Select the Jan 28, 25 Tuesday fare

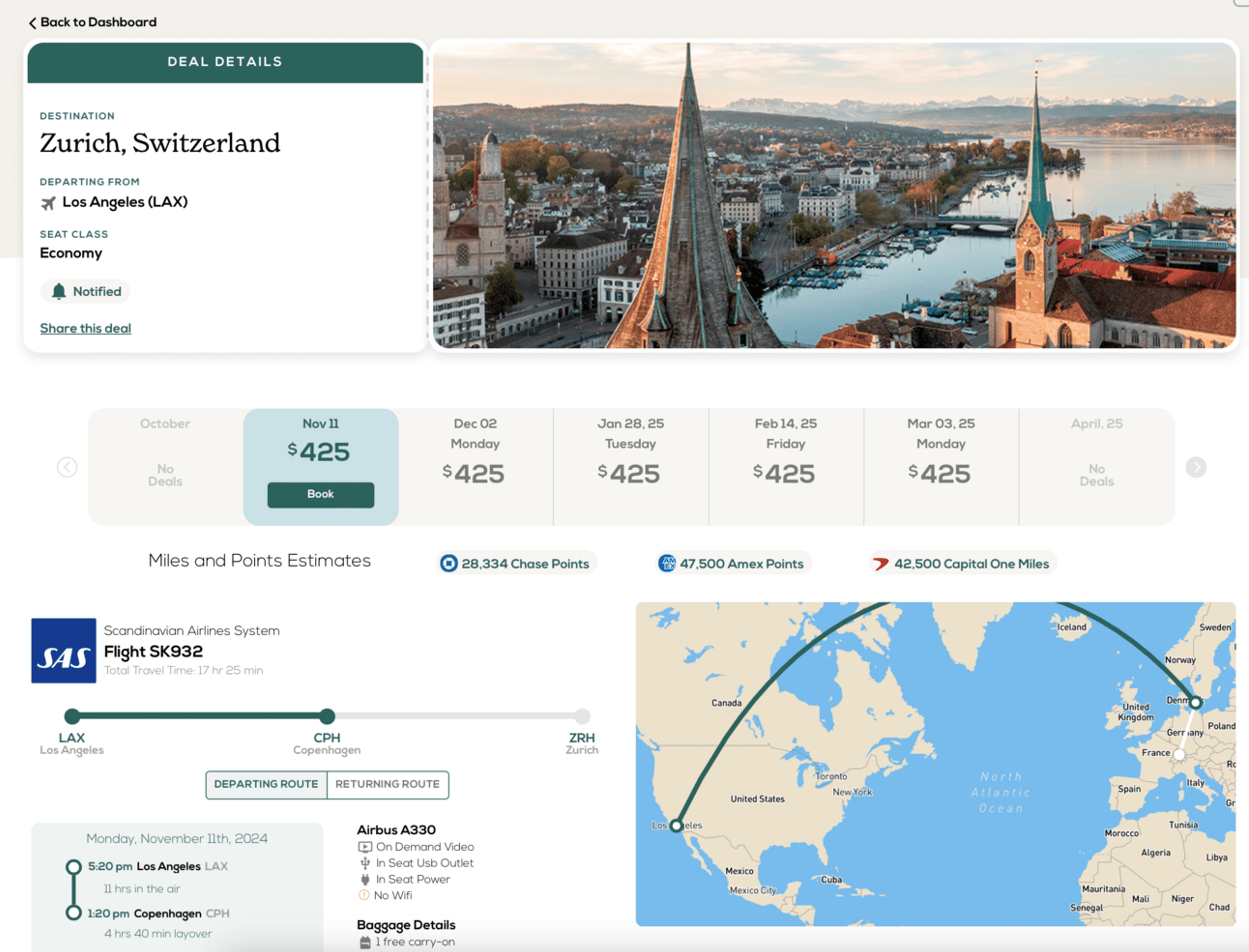630,468
